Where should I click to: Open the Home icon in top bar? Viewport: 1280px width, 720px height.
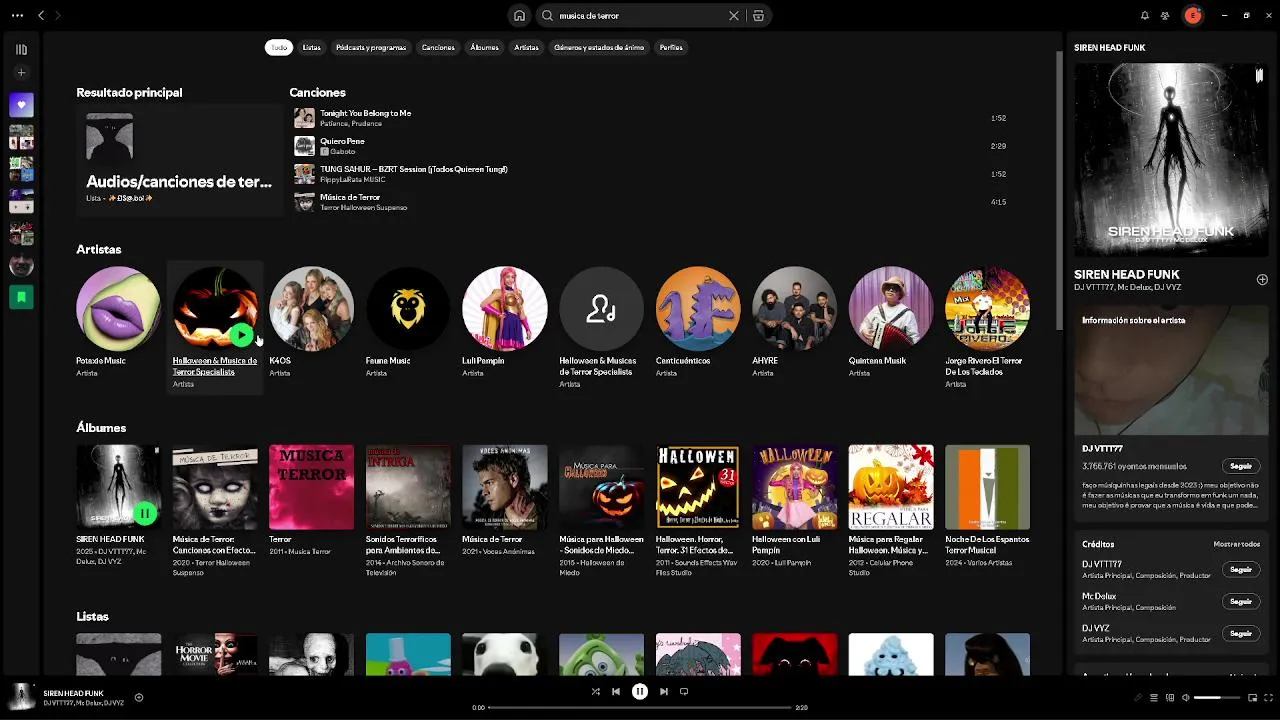[519, 16]
